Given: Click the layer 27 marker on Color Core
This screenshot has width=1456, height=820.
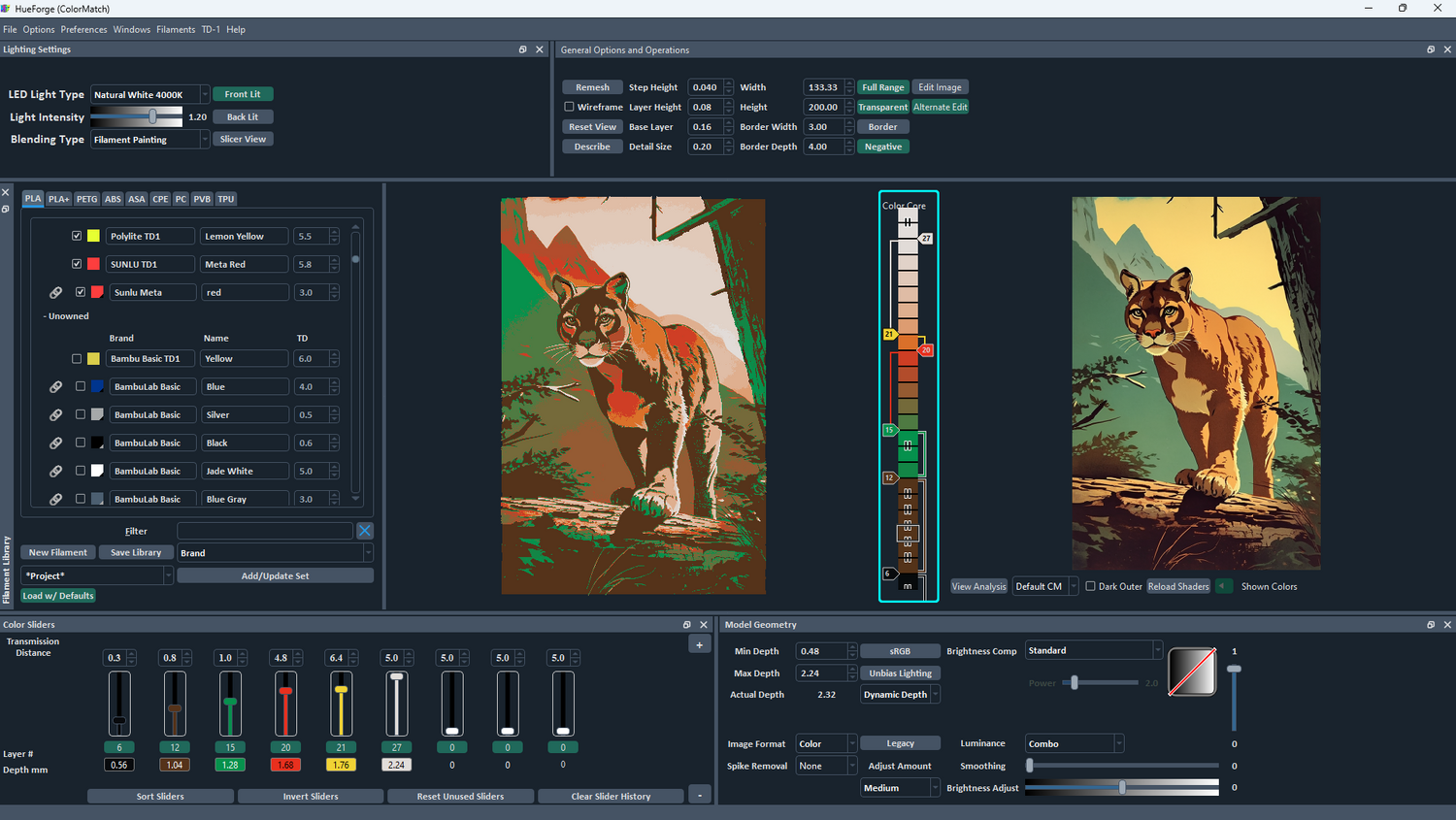Looking at the screenshot, I should (926, 239).
